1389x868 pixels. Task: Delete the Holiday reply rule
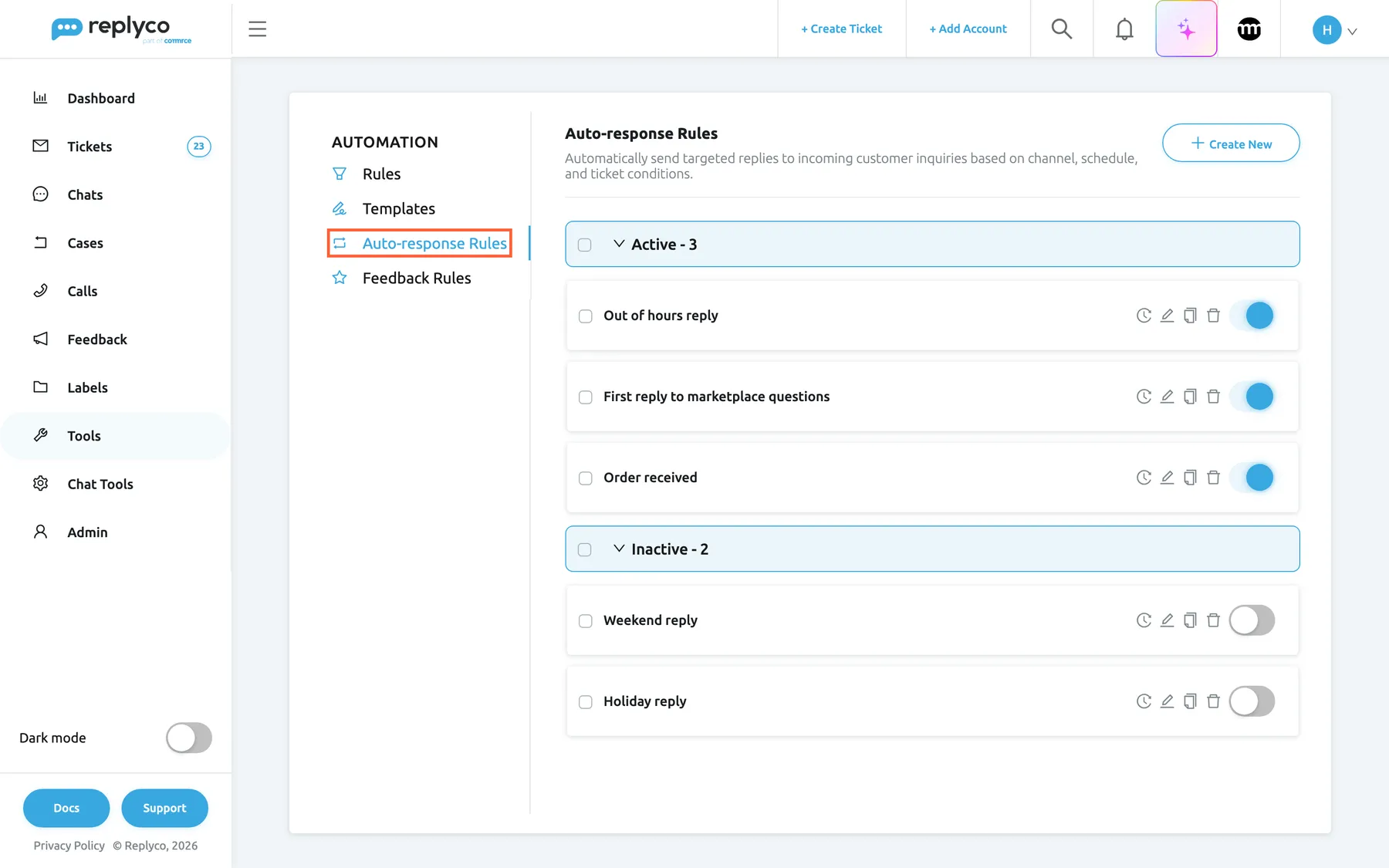tap(1213, 701)
